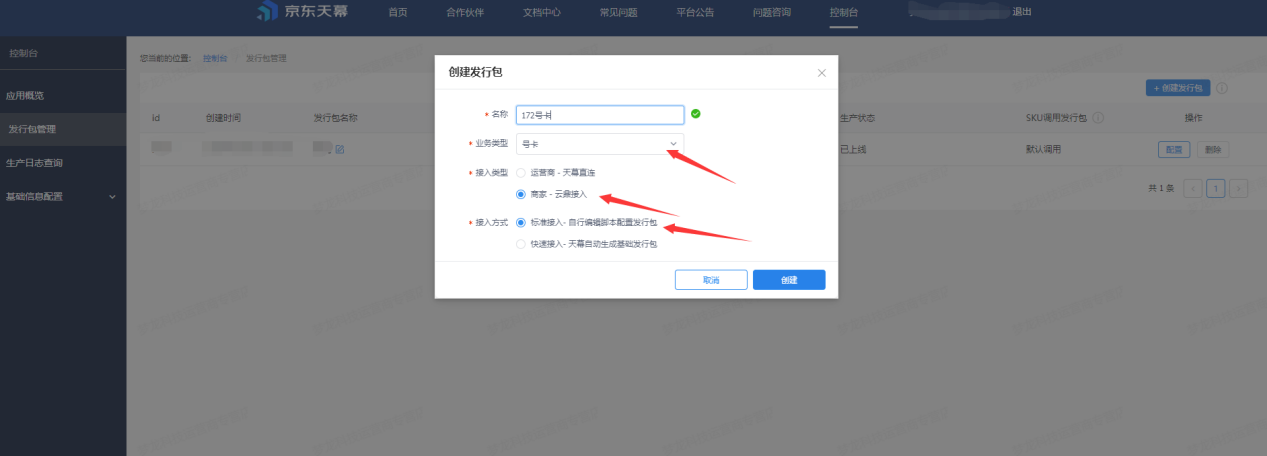
Task: Open the 业务类型 dropdown
Action: [x=600, y=144]
